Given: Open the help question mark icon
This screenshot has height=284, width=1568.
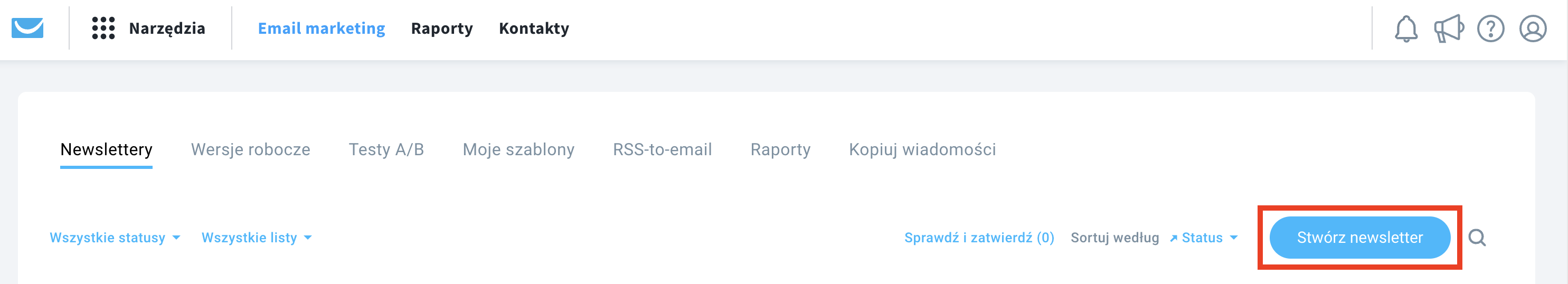Looking at the screenshot, I should click(x=1491, y=29).
